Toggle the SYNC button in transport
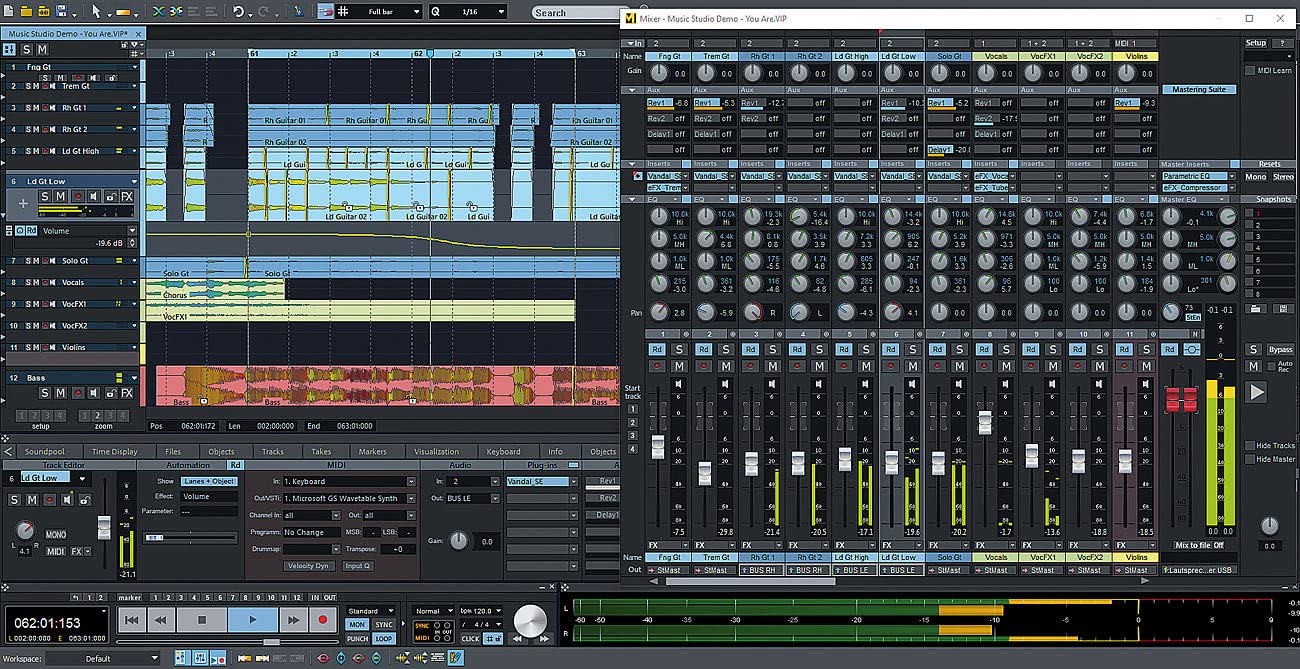 point(384,625)
